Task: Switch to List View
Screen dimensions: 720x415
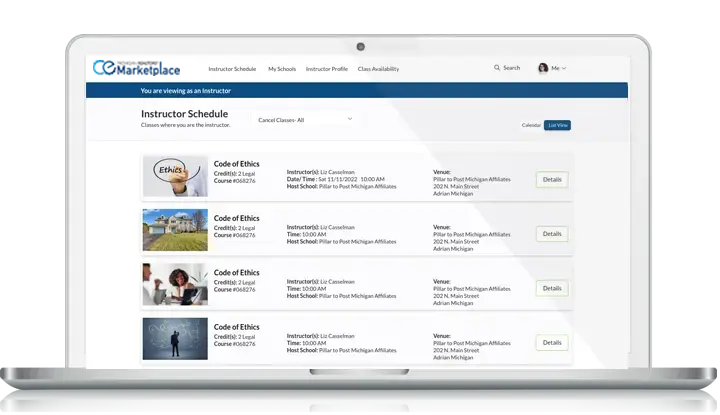Action: (x=557, y=125)
